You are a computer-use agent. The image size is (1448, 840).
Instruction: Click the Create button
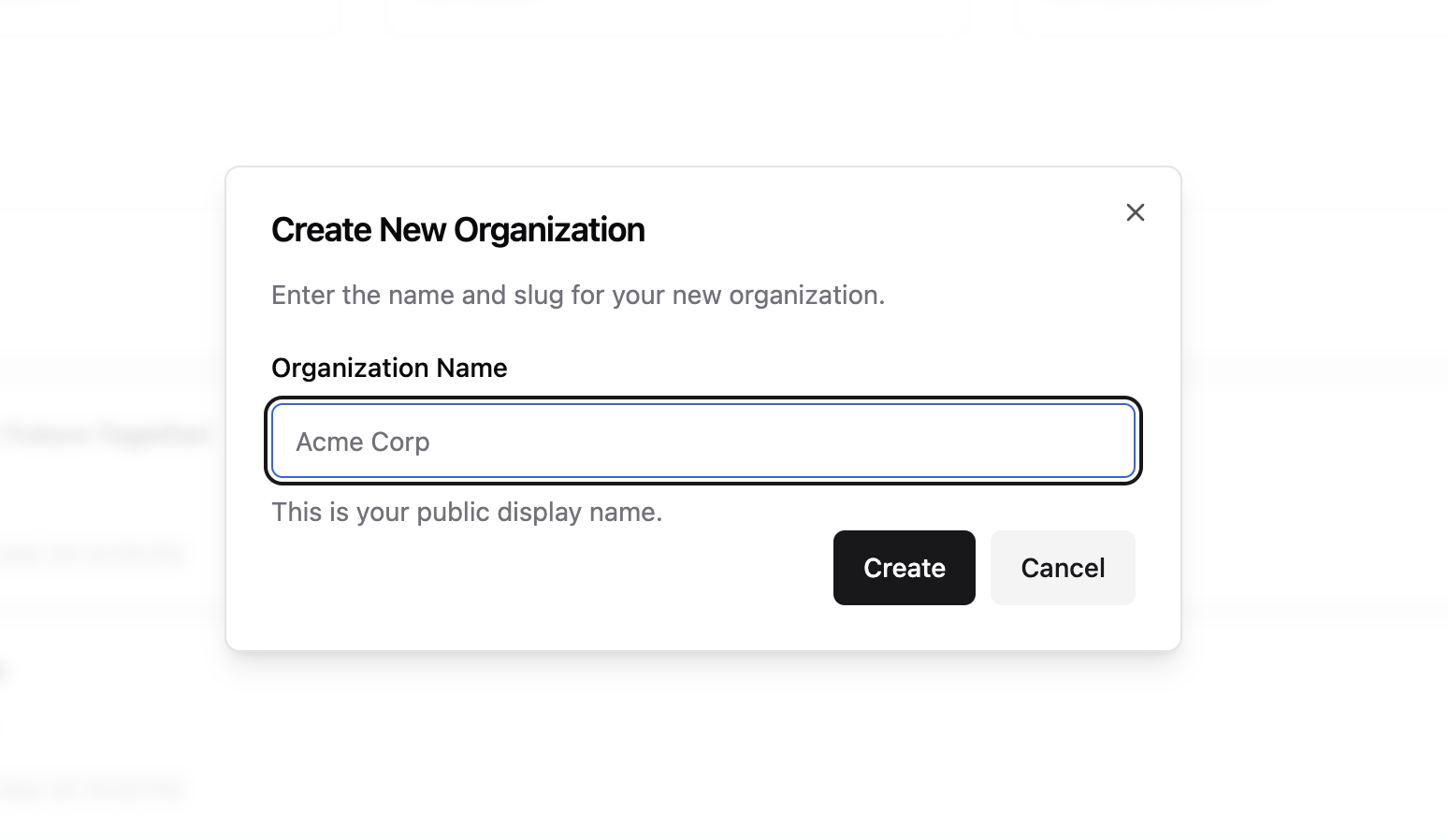[x=904, y=568]
